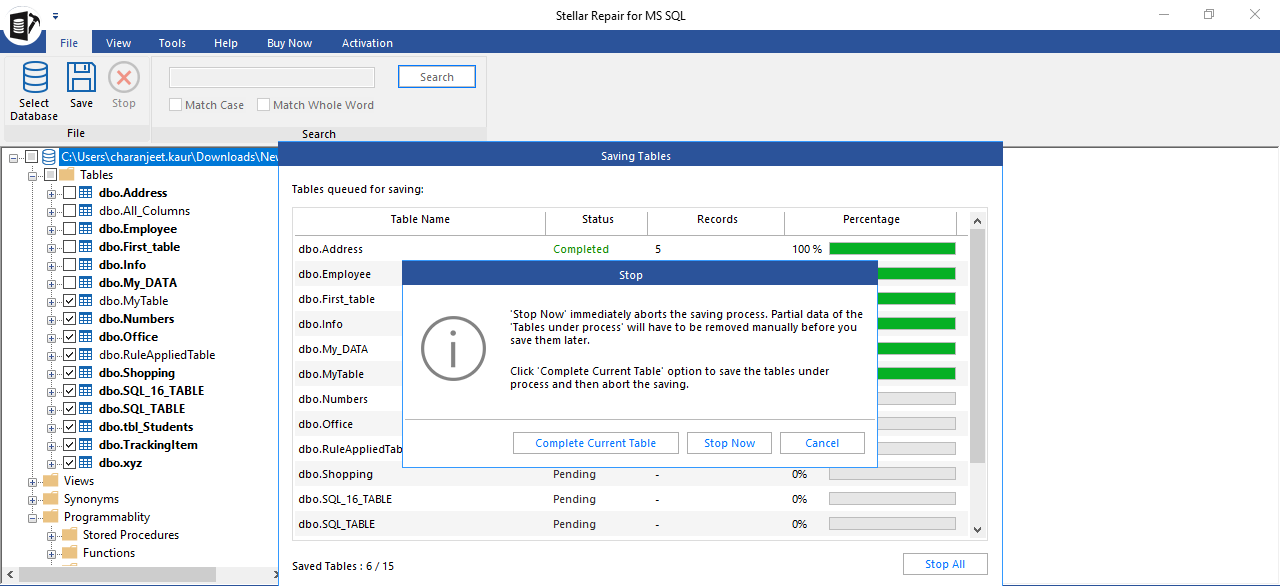This screenshot has width=1280, height=586.
Task: Open the Help ribbon tab
Action: [x=226, y=43]
